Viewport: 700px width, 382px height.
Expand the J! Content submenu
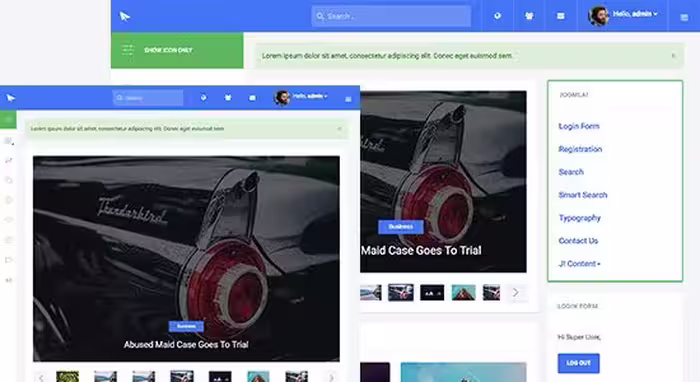pos(579,264)
